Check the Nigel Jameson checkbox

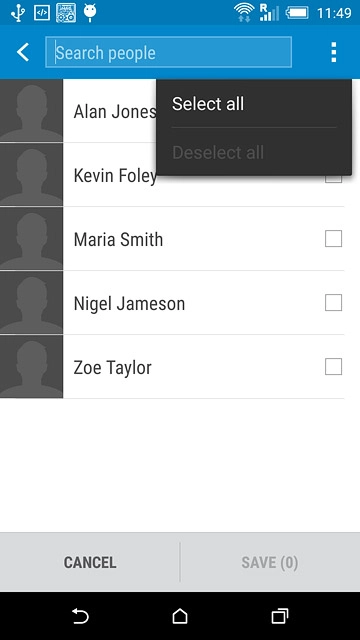[333, 303]
